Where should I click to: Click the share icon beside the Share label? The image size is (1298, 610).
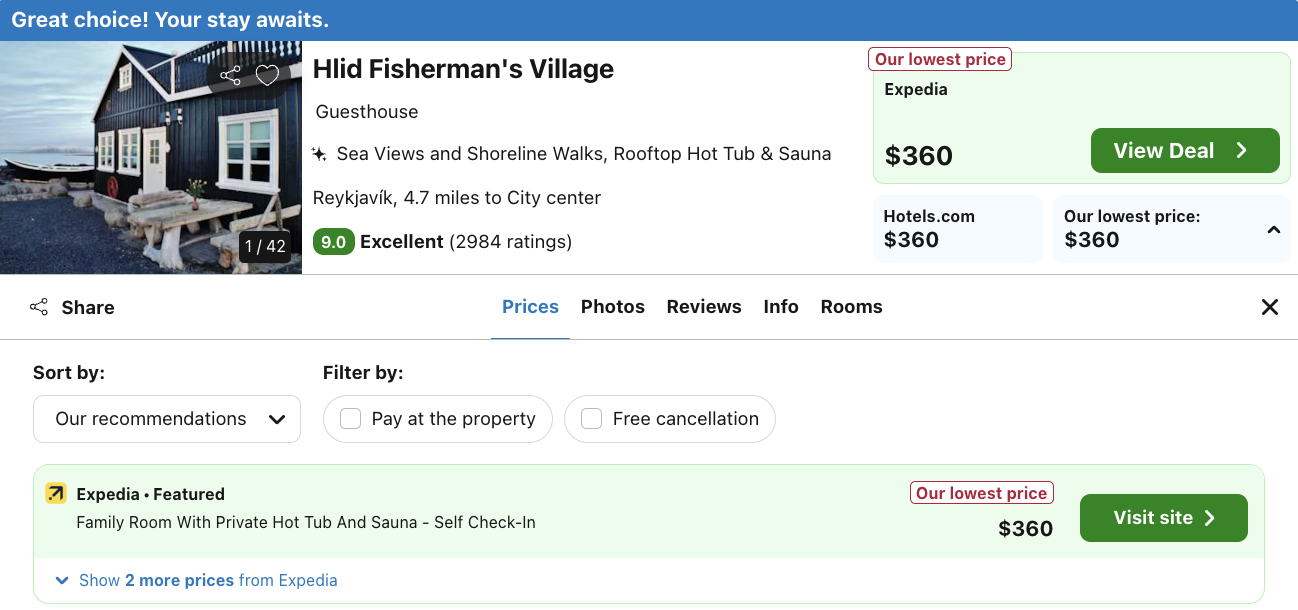pos(39,307)
